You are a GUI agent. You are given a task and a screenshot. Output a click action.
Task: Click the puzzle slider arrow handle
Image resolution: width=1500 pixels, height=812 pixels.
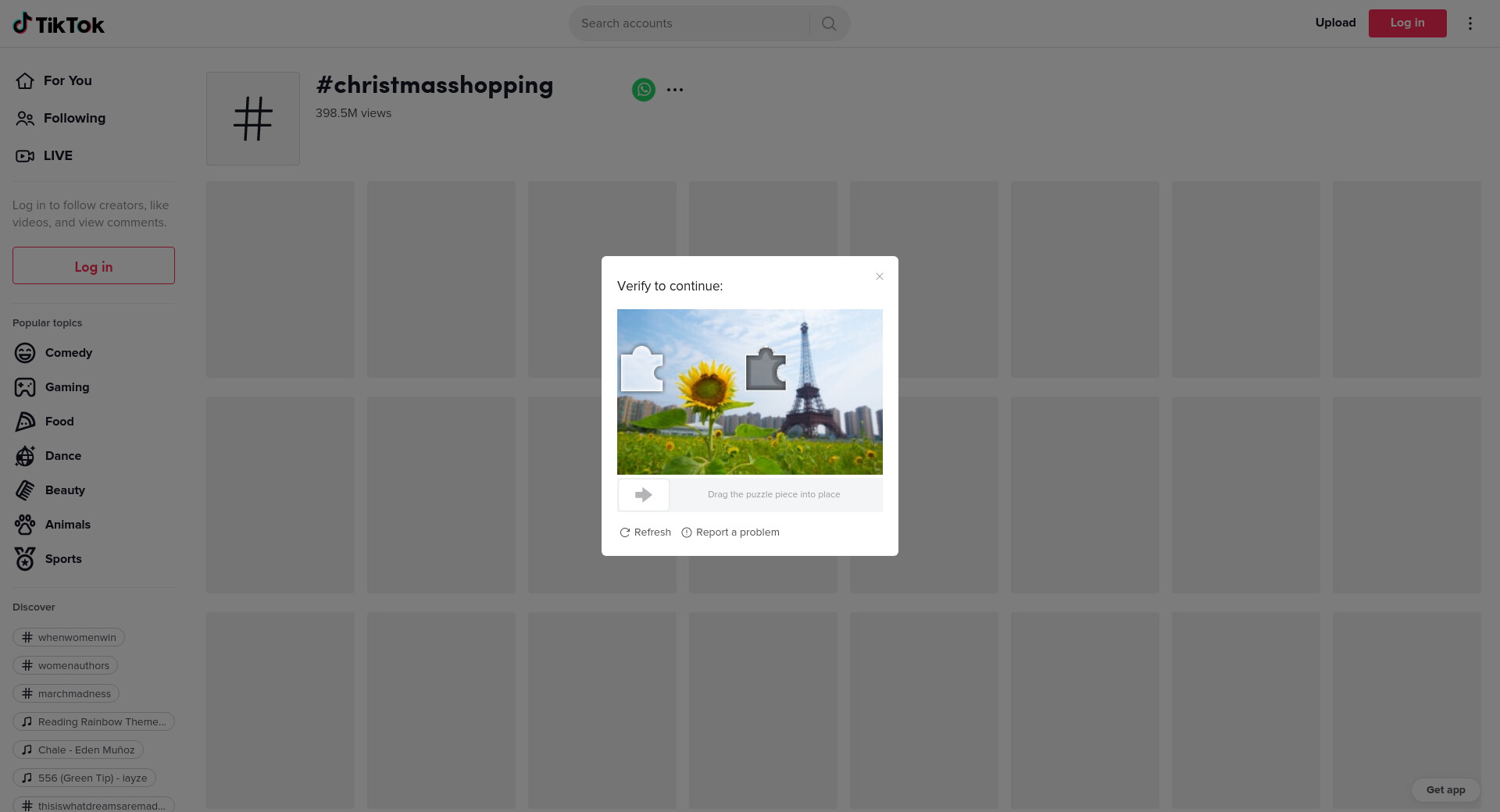[x=644, y=495]
